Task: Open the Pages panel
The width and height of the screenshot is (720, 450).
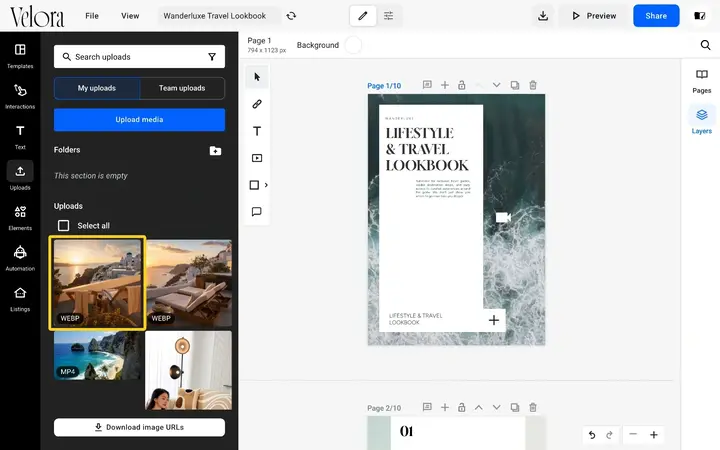Action: (701, 81)
